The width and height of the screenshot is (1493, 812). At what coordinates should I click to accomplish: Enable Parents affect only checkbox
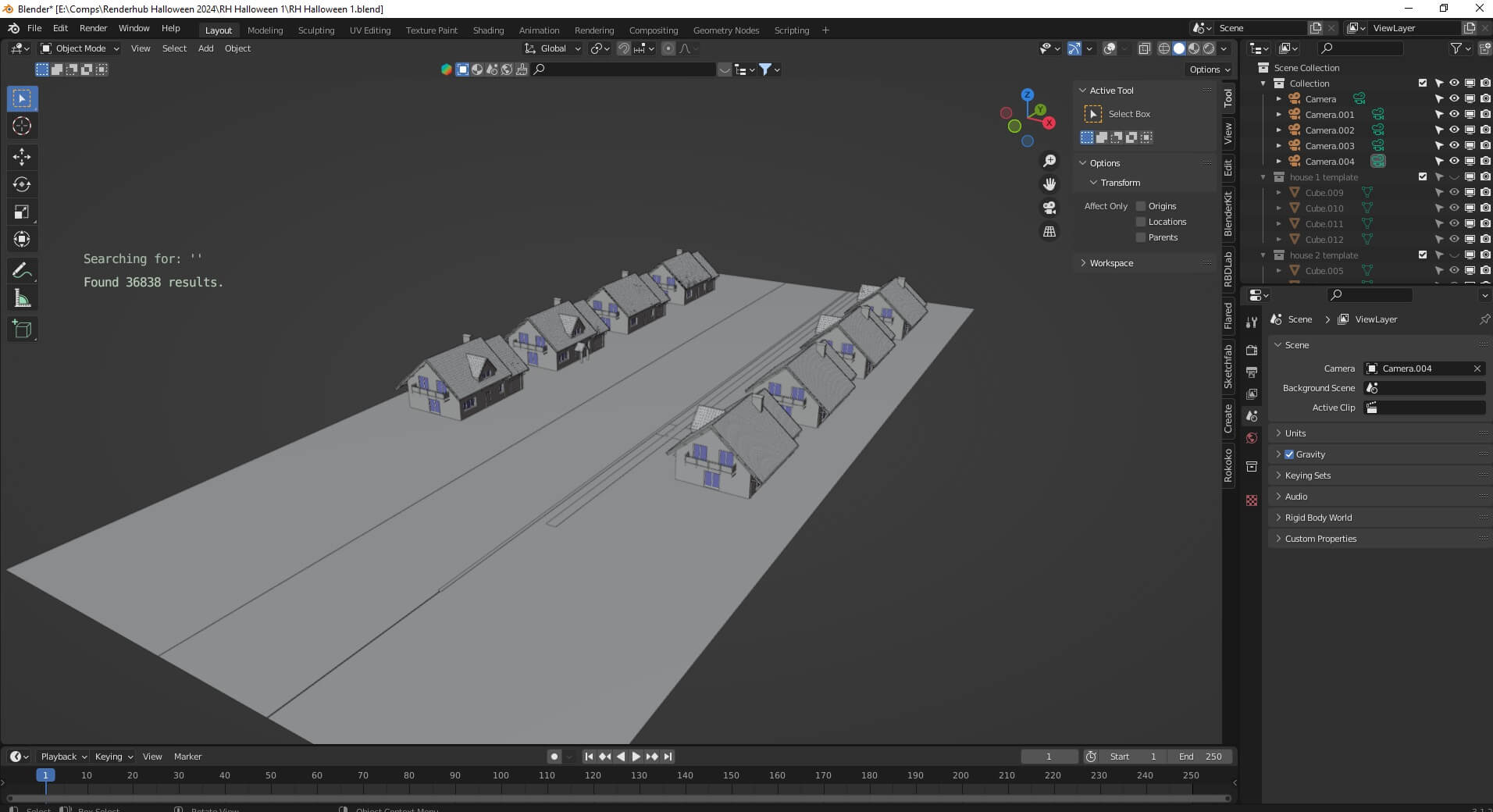[1141, 237]
